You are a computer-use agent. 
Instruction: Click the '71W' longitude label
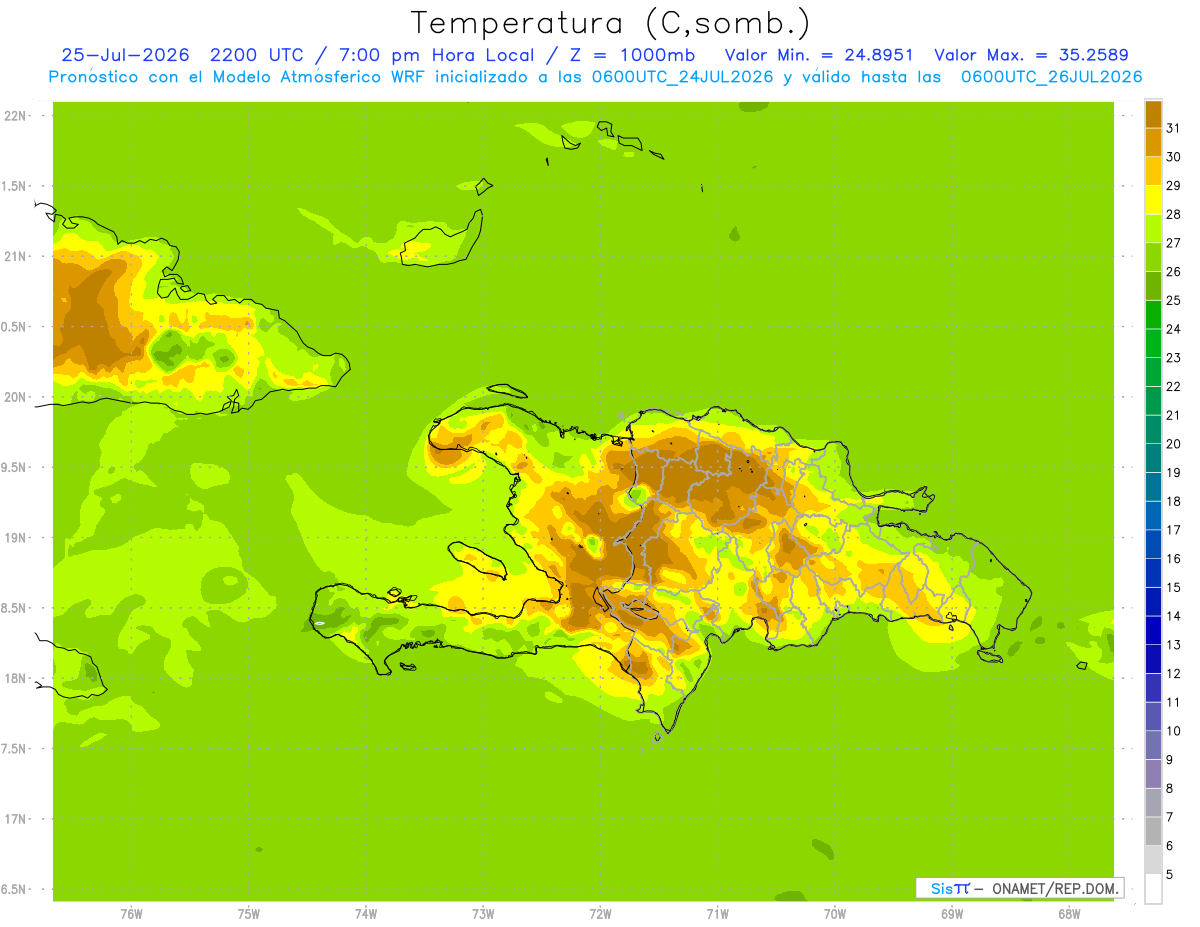(717, 914)
